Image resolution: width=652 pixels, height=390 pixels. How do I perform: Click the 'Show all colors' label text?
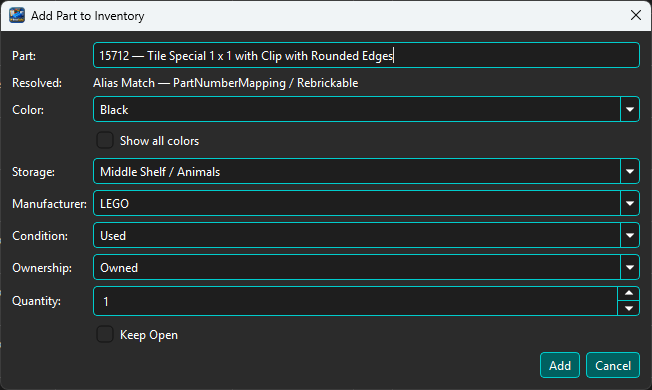pyautogui.click(x=159, y=141)
